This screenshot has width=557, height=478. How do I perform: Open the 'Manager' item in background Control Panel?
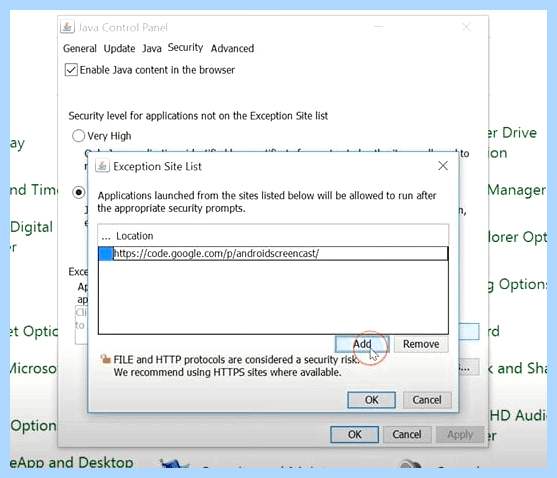516,190
